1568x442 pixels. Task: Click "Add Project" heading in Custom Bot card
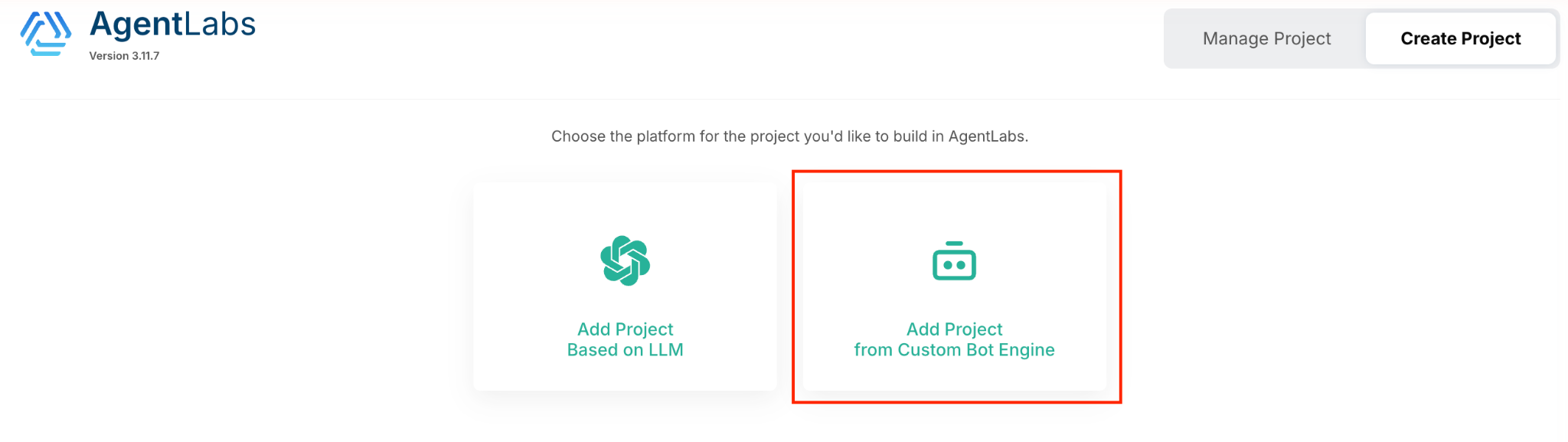click(954, 329)
